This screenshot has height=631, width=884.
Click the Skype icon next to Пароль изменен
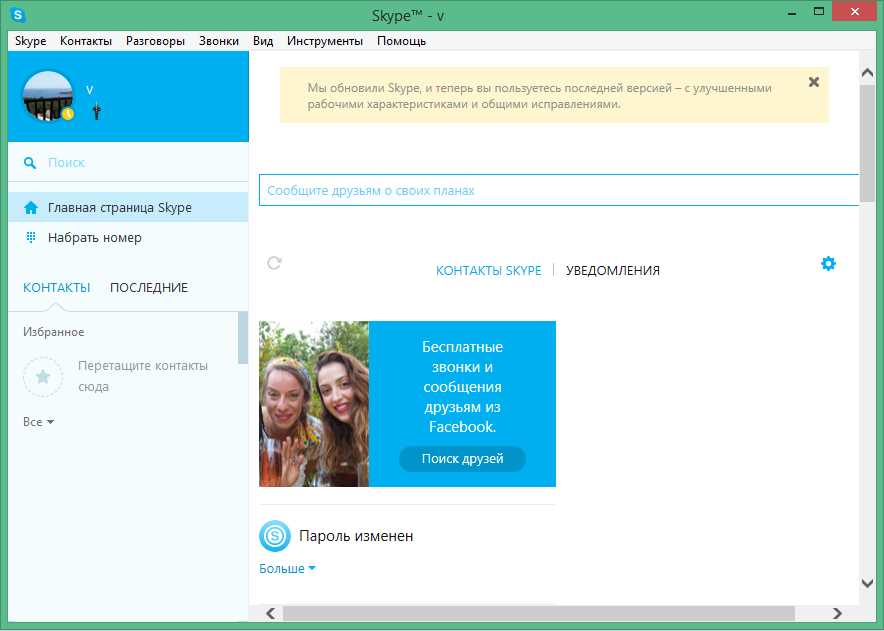275,536
